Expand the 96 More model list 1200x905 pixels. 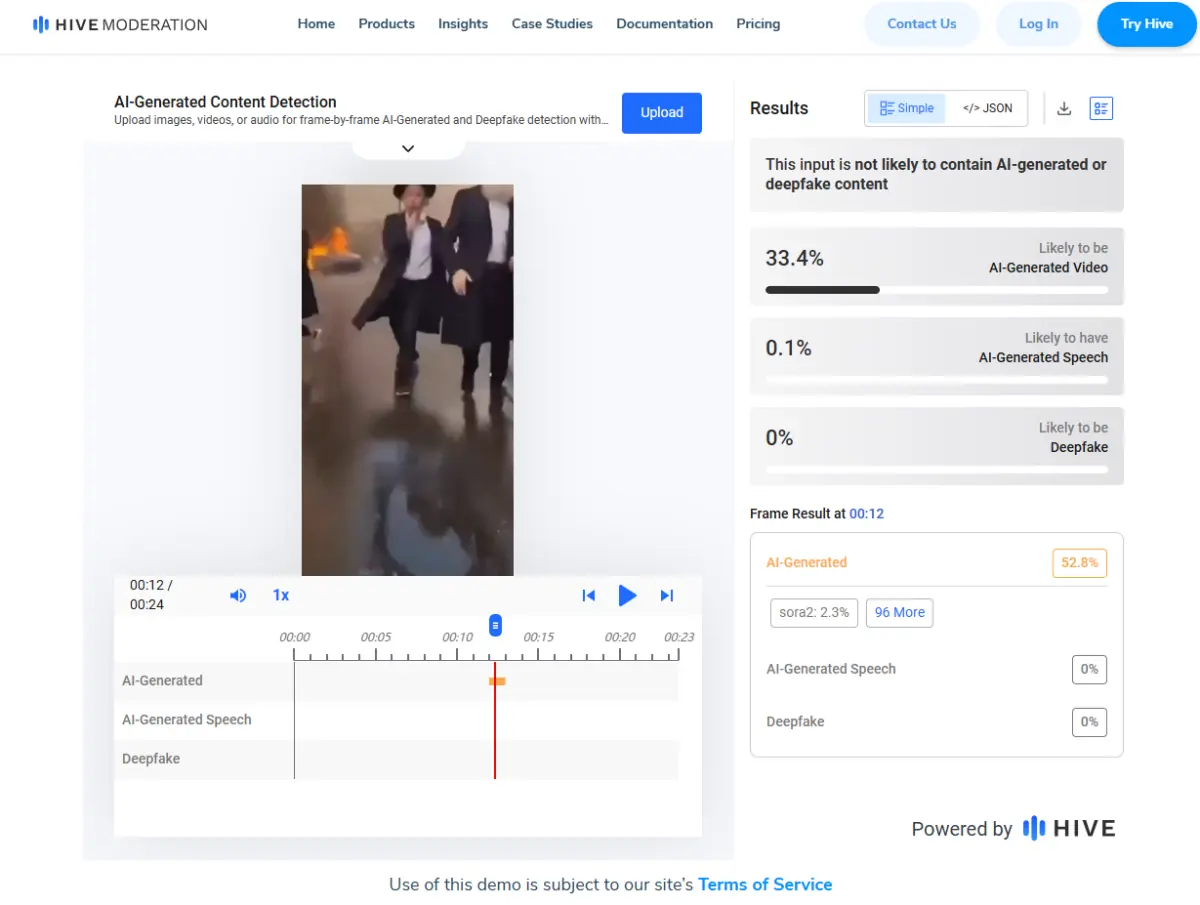click(899, 612)
